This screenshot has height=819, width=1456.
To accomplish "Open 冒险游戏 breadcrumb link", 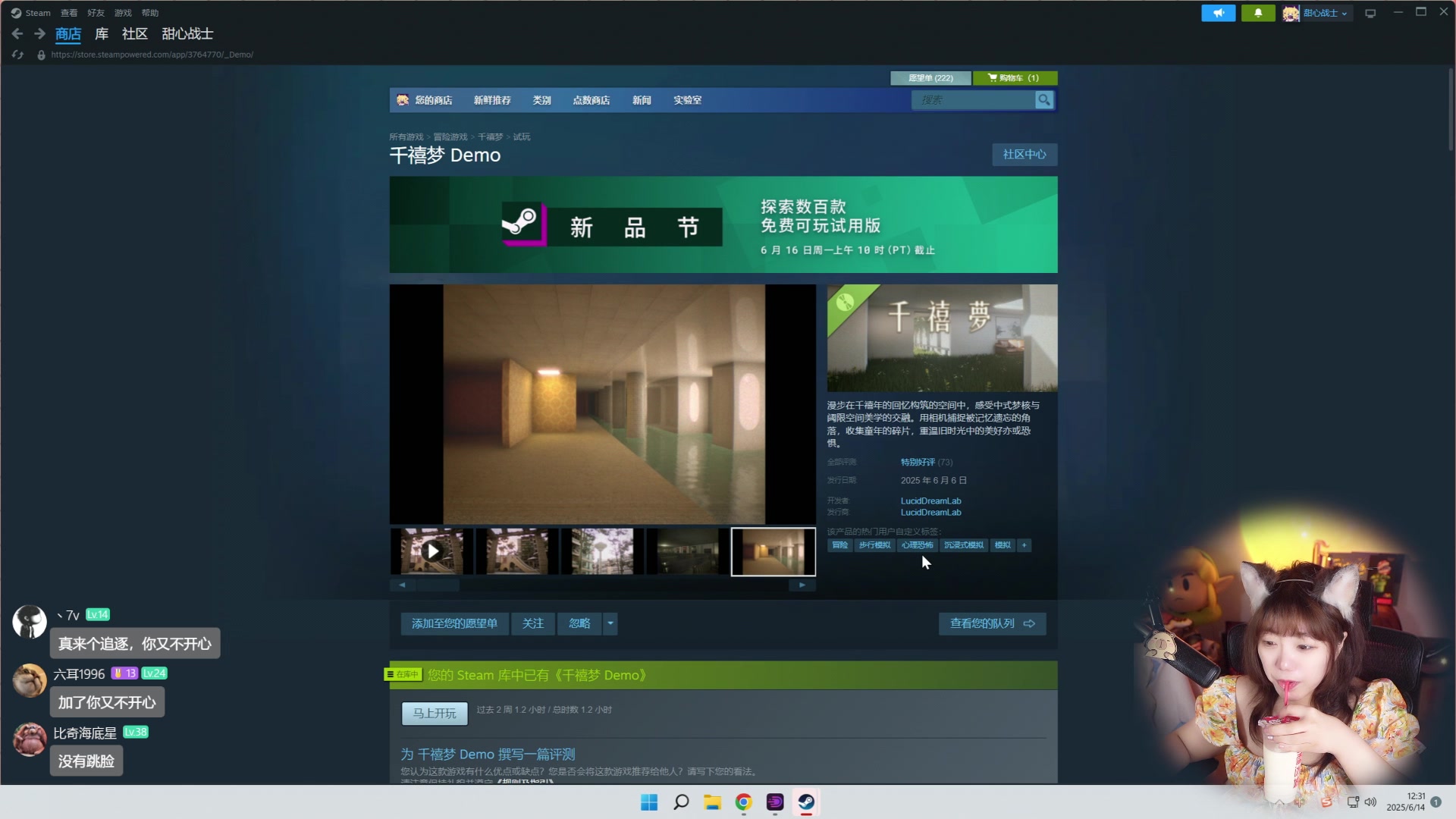I will coord(450,137).
